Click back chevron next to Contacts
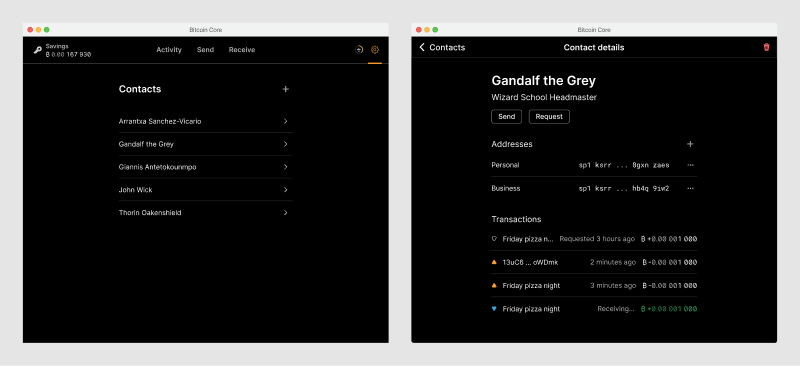The height and width of the screenshot is (366, 800). pyautogui.click(x=422, y=47)
